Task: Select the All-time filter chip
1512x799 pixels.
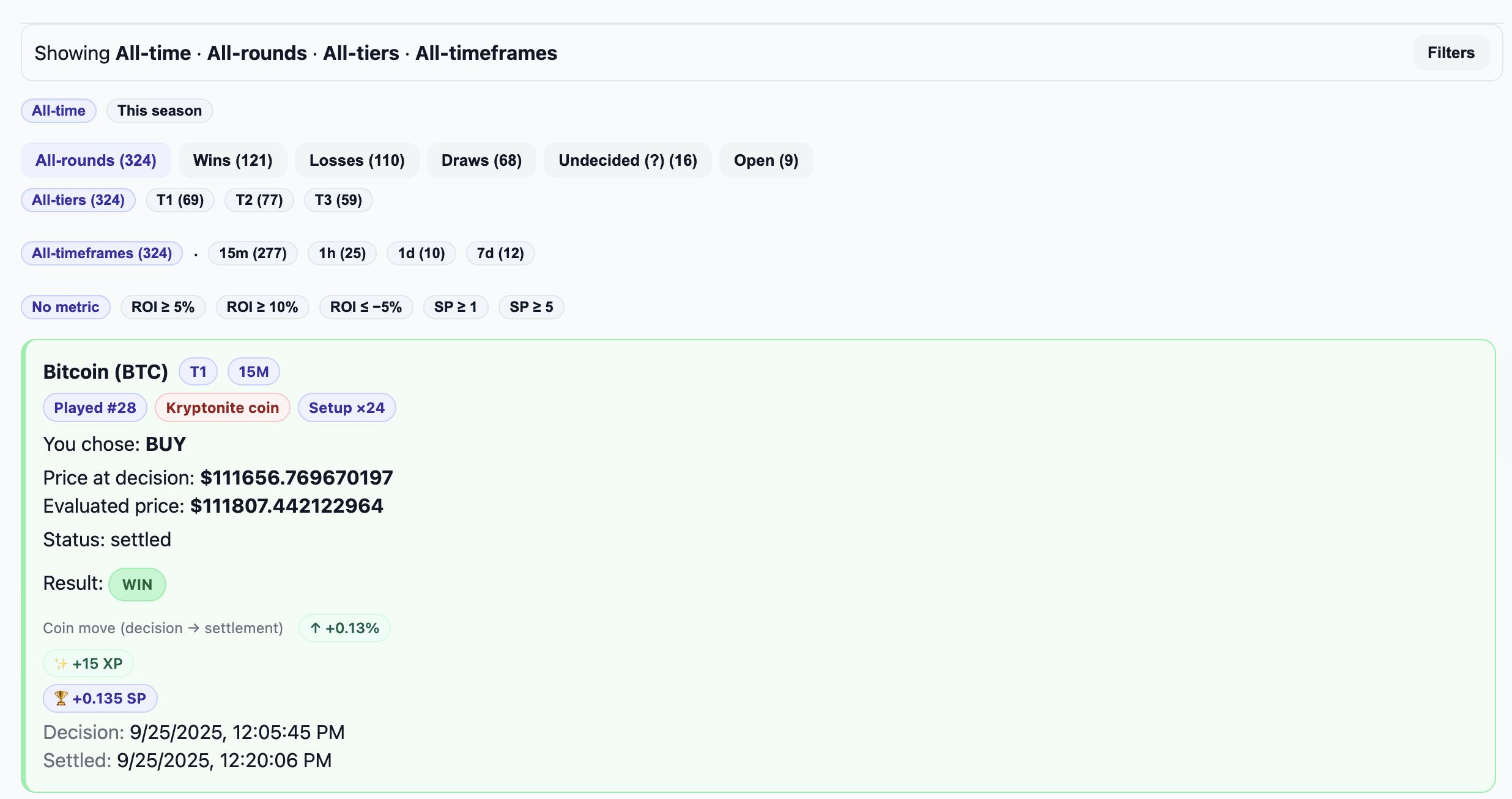Action: [59, 111]
